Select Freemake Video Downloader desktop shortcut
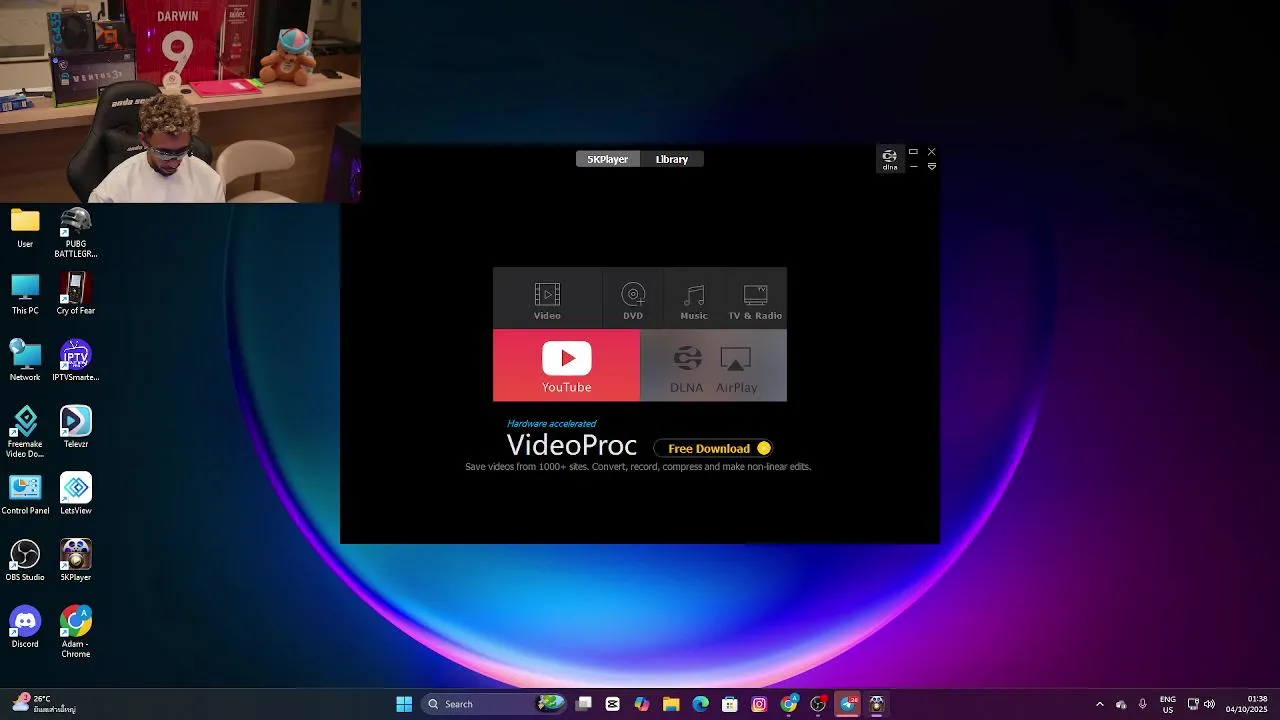 point(25,432)
